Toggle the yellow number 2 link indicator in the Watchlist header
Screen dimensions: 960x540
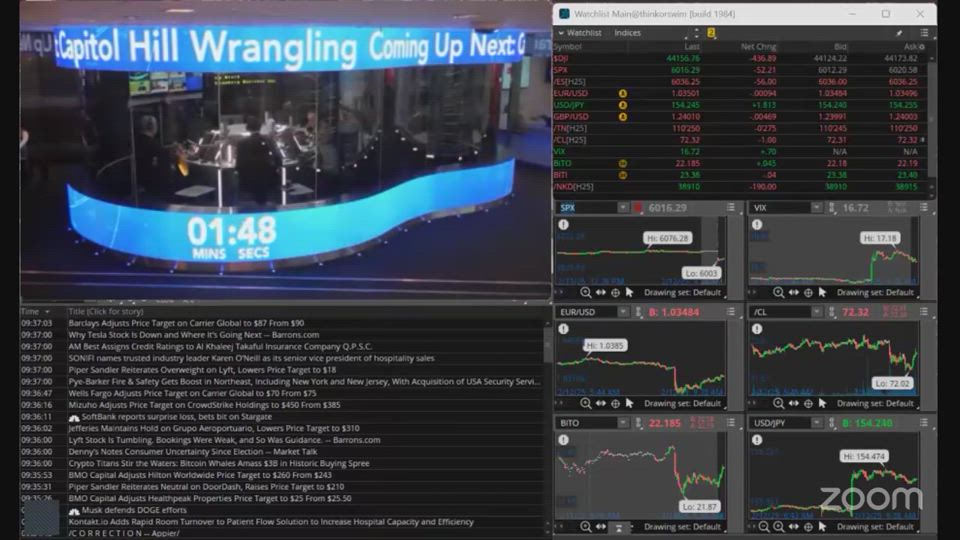[x=711, y=33]
